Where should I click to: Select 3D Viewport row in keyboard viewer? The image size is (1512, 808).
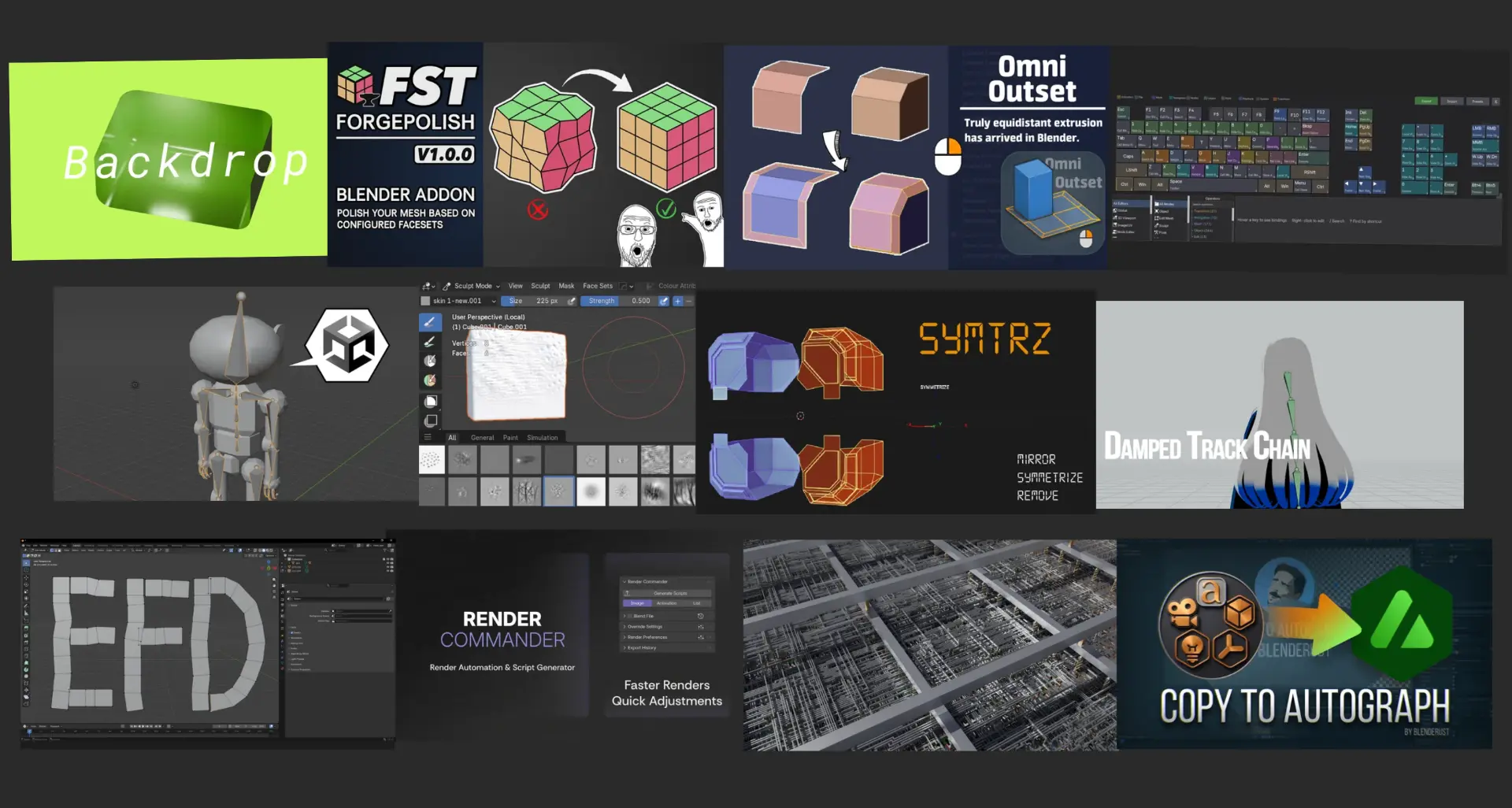(x=1131, y=217)
